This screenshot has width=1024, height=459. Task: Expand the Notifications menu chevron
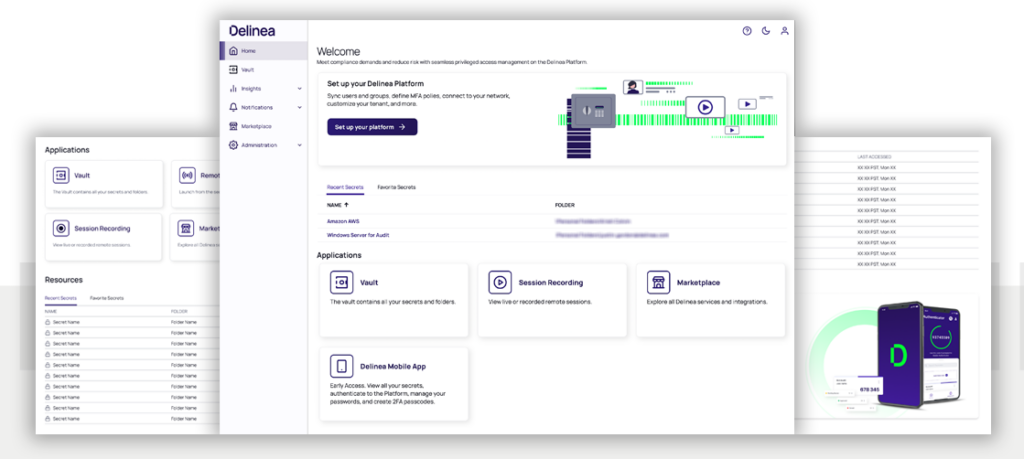pos(300,108)
